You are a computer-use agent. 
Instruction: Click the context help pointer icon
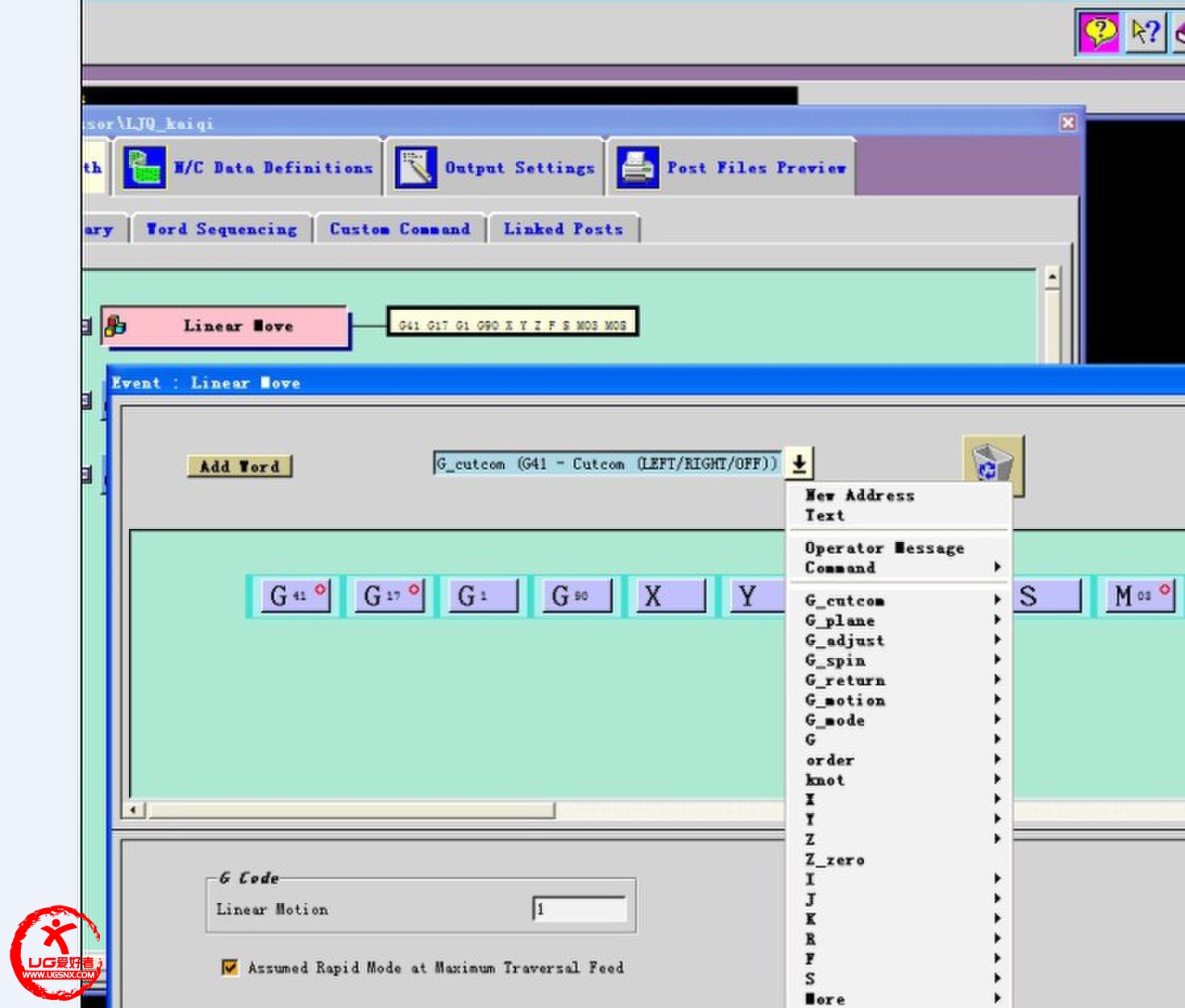tap(1145, 33)
